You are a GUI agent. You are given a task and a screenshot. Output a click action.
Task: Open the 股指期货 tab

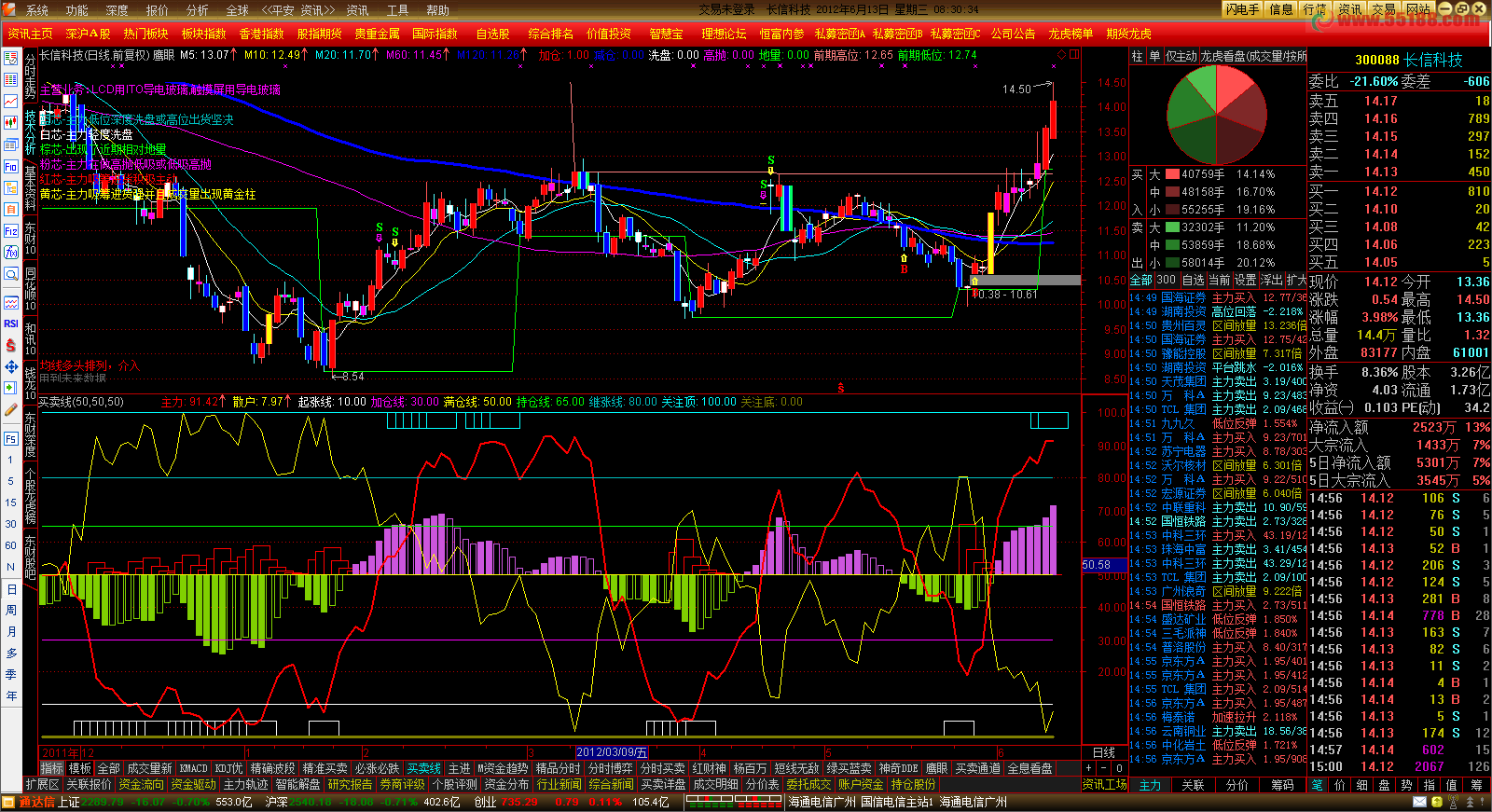tap(320, 34)
